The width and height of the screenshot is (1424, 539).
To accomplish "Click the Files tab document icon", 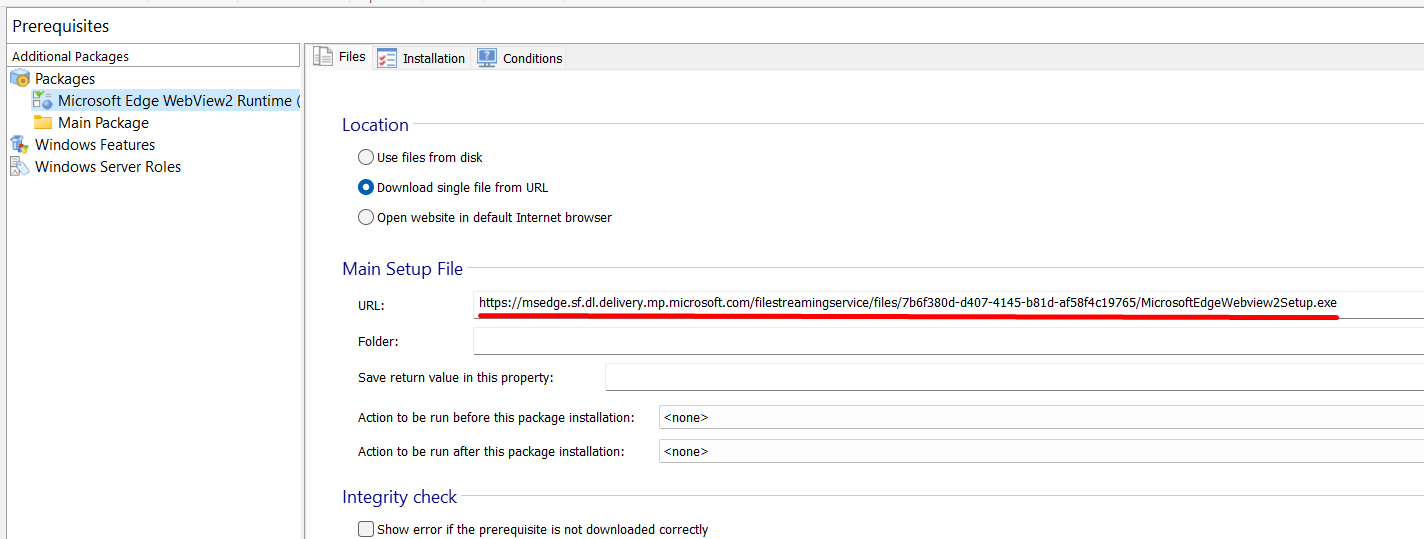I will tap(323, 57).
